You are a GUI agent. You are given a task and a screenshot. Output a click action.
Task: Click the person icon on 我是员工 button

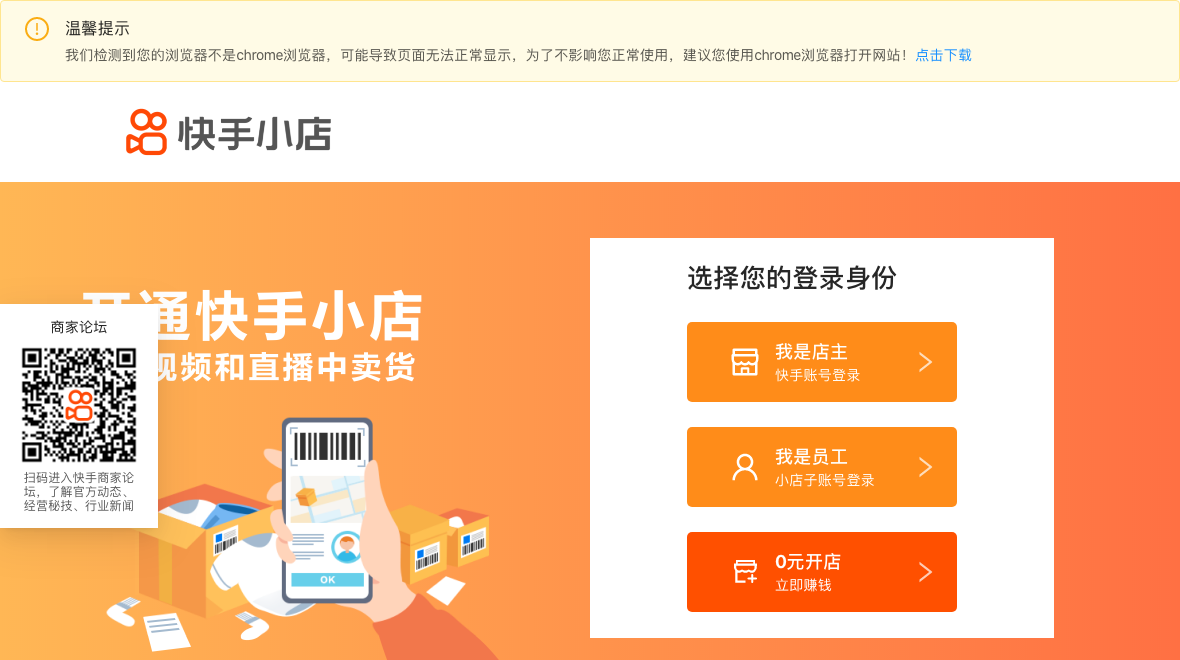(745, 467)
